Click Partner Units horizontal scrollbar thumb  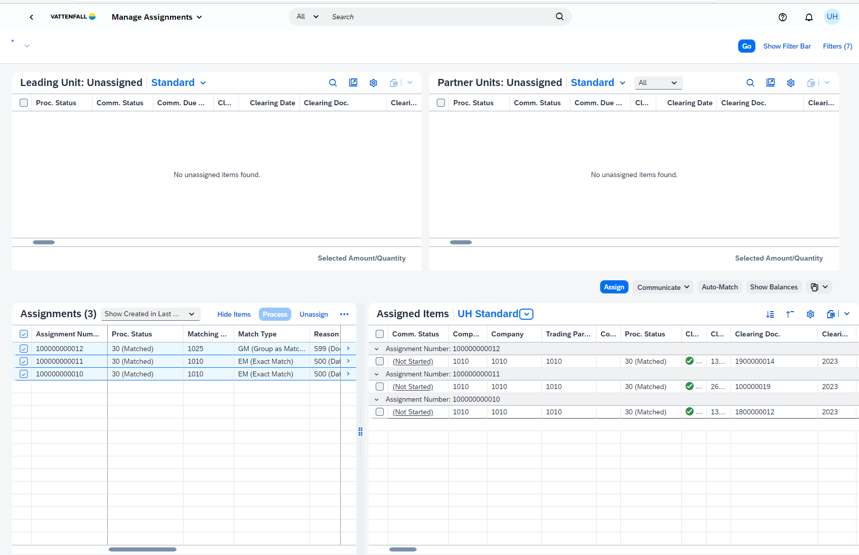pos(461,242)
